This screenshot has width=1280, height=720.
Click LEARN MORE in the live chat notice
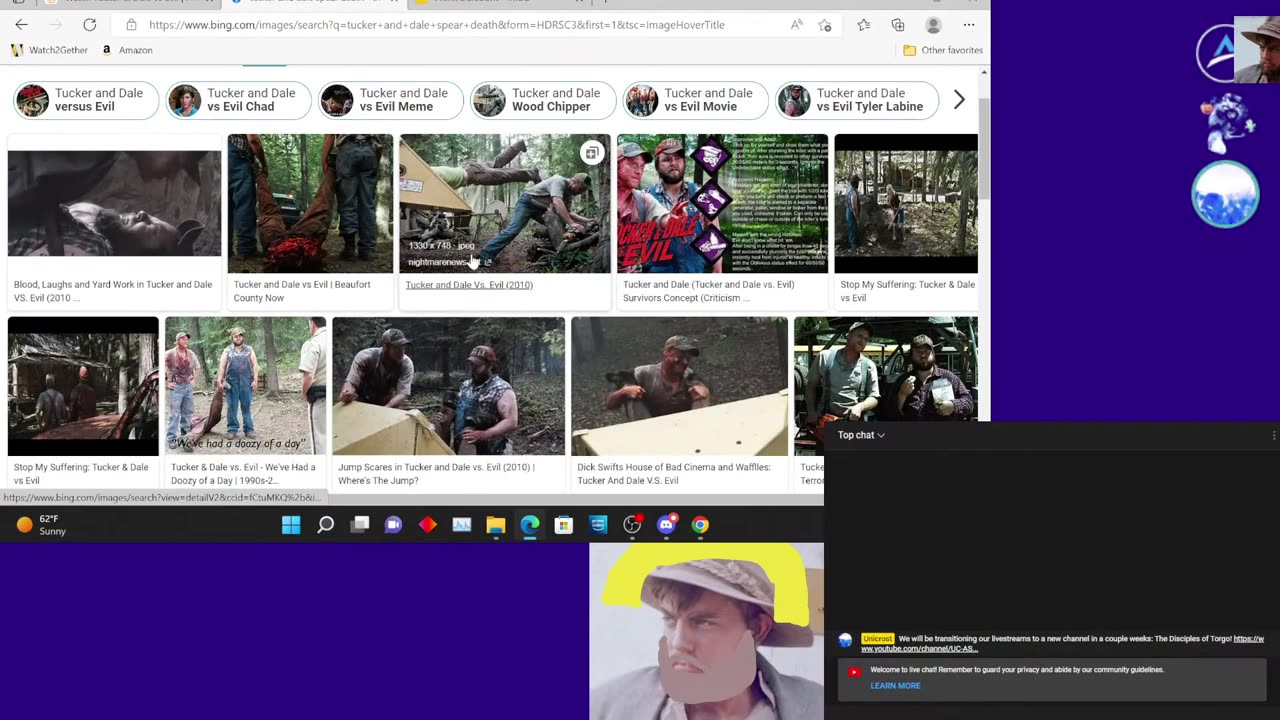click(895, 686)
